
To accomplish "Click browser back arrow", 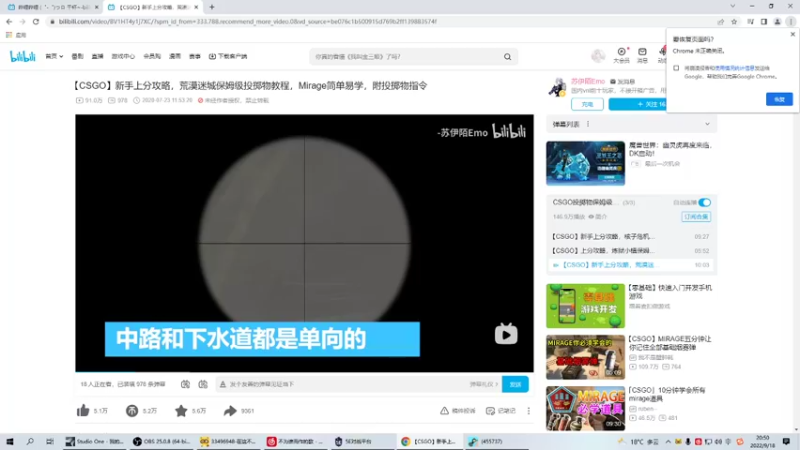I will point(9,21).
